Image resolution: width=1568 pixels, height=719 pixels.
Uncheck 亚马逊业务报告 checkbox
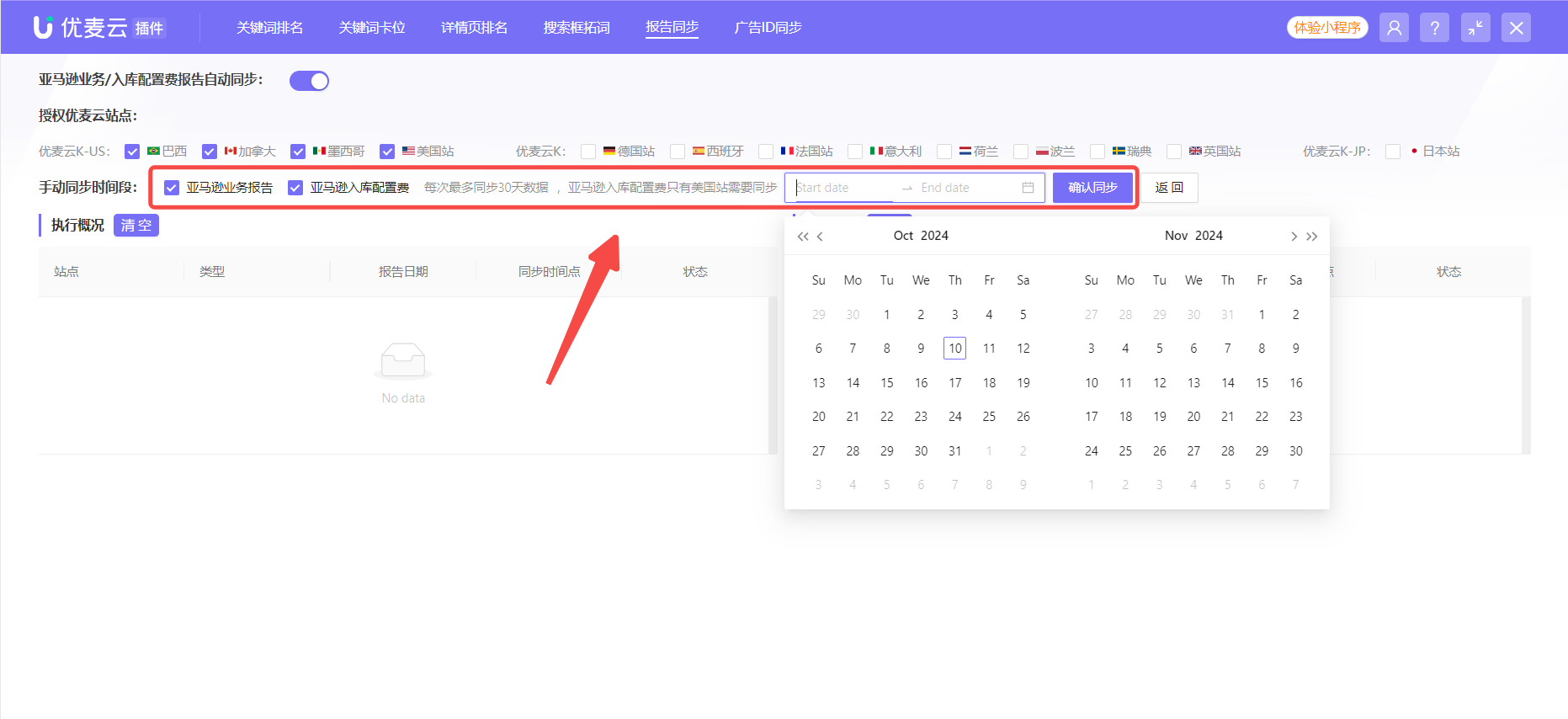point(172,188)
